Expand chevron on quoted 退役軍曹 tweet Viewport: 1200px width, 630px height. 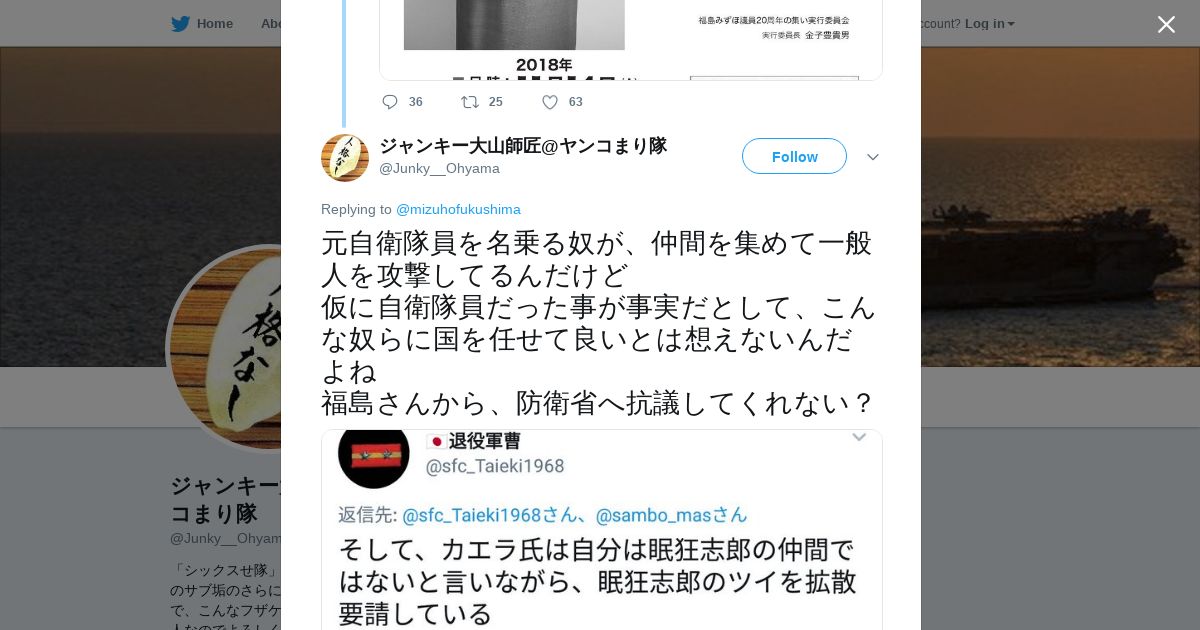click(859, 437)
